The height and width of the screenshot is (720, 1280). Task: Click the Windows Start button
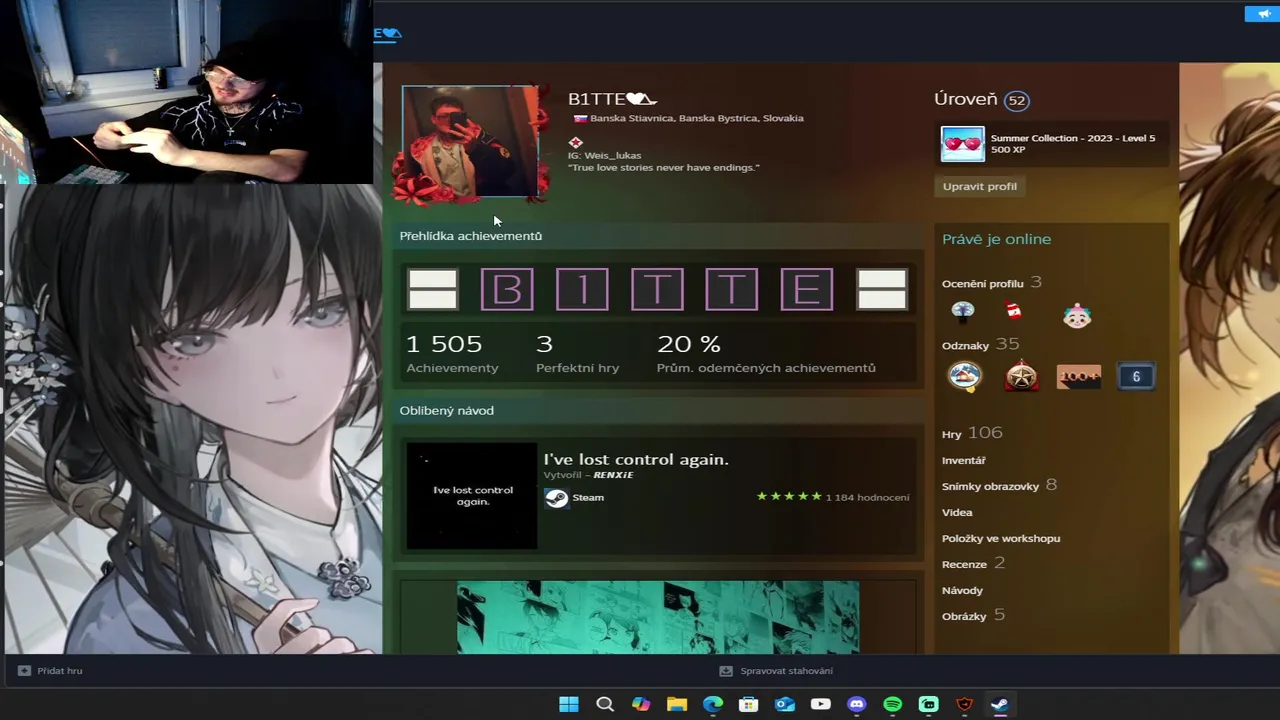pos(568,704)
